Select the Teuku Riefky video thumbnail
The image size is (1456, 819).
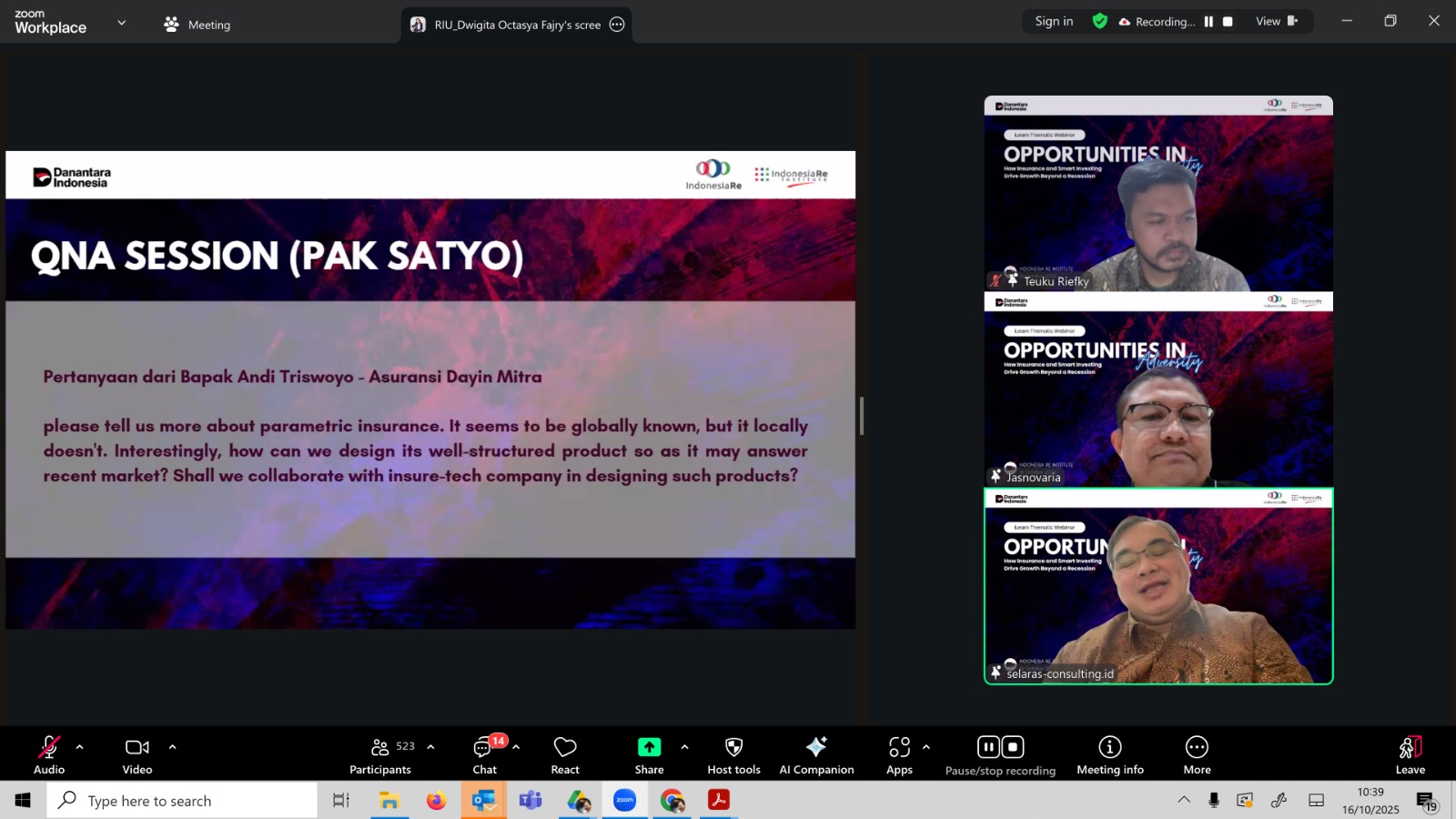tap(1158, 194)
